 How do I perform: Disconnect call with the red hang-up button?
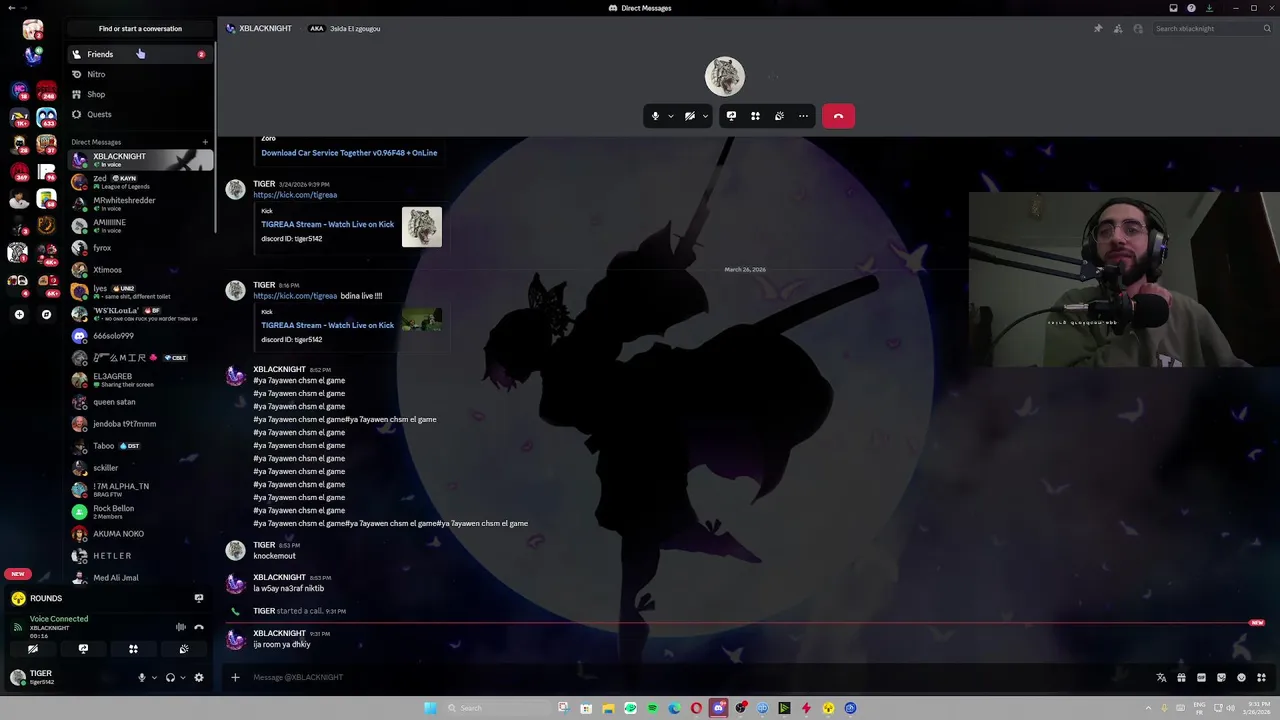838,116
